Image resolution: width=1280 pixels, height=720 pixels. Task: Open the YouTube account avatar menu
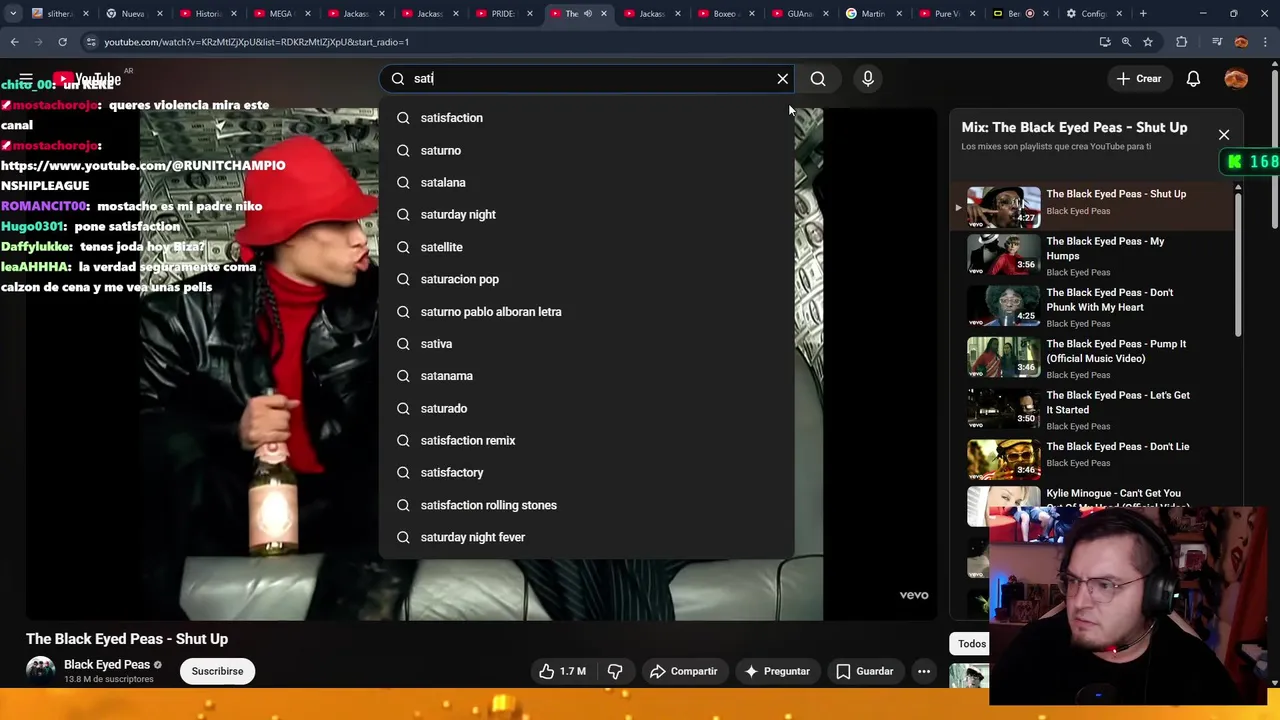[1236, 78]
